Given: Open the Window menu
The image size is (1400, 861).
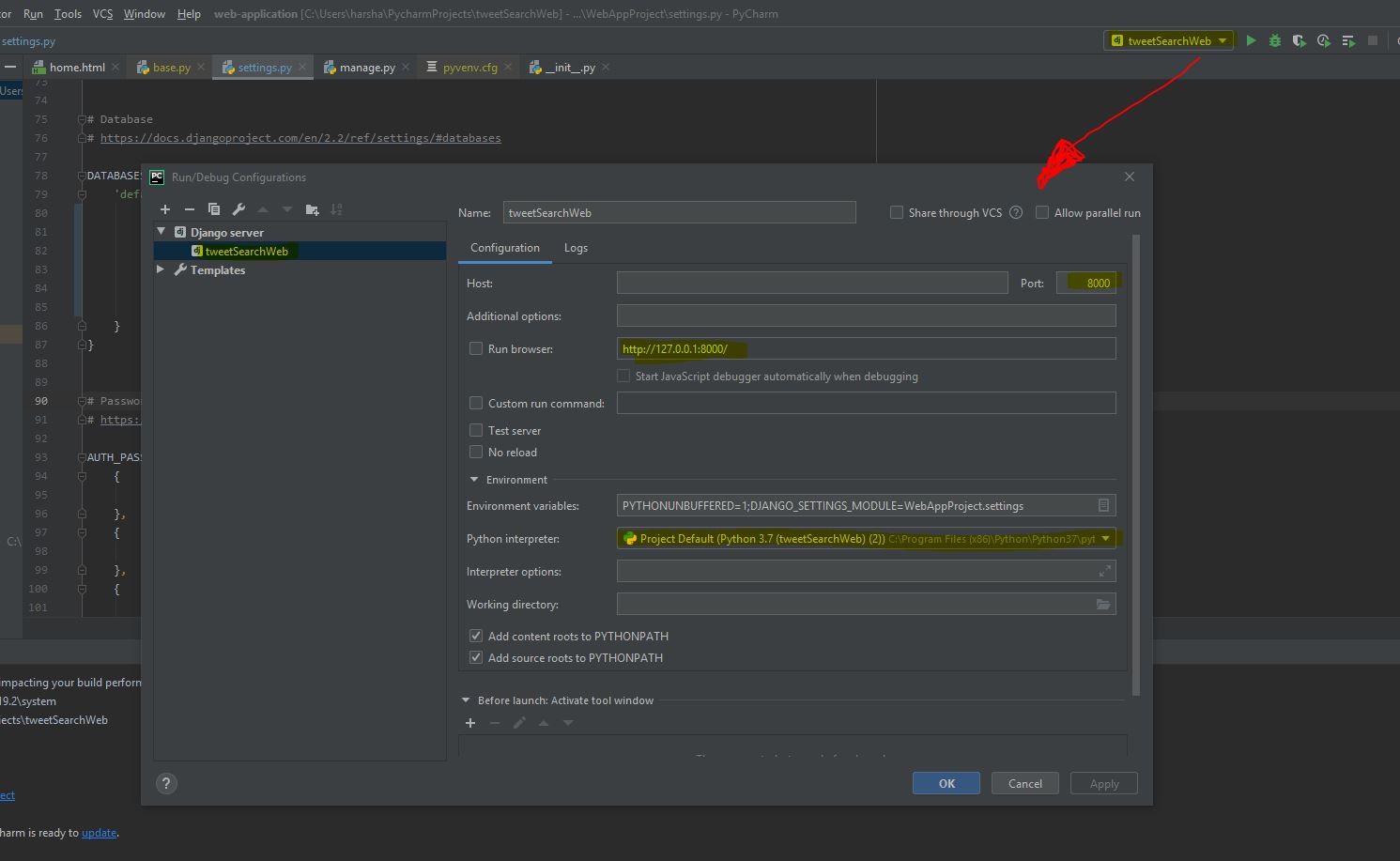Looking at the screenshot, I should [145, 14].
